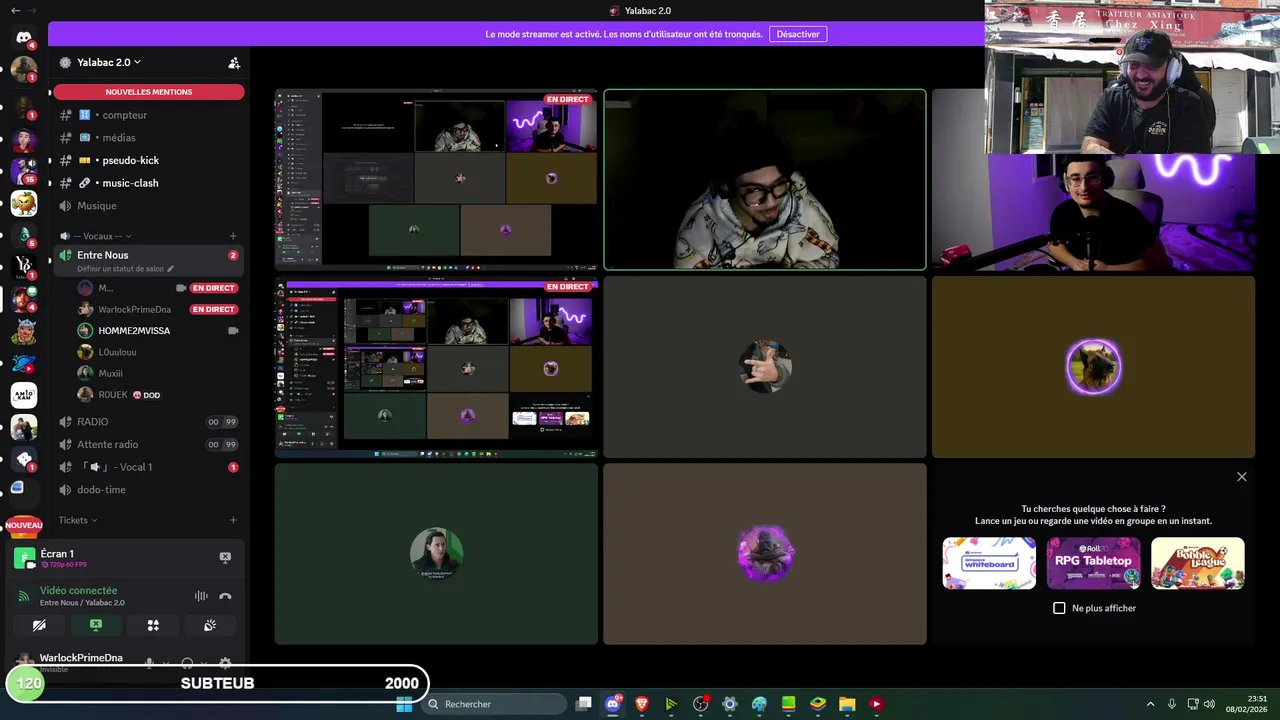Open OBS Studio from the taskbar
The image size is (1280, 720).
pyautogui.click(x=700, y=704)
